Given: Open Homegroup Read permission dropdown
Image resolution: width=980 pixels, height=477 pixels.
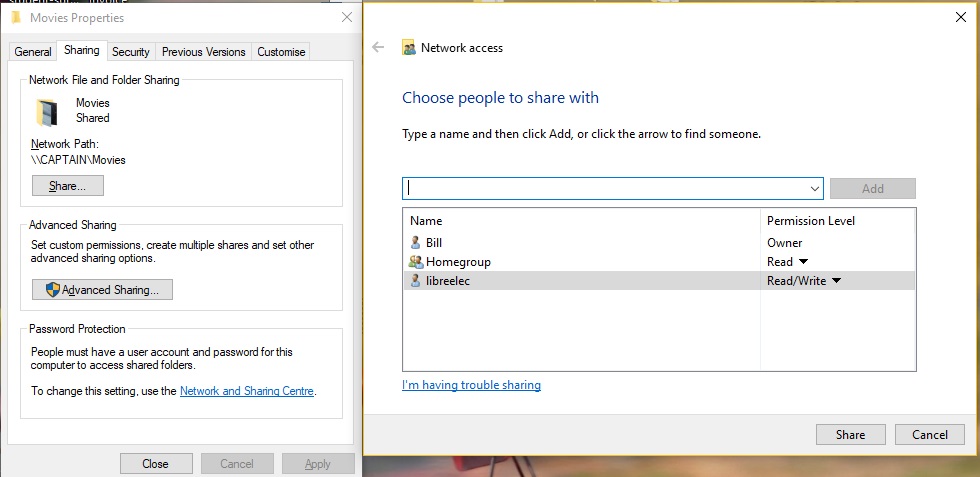Looking at the screenshot, I should click(x=803, y=262).
